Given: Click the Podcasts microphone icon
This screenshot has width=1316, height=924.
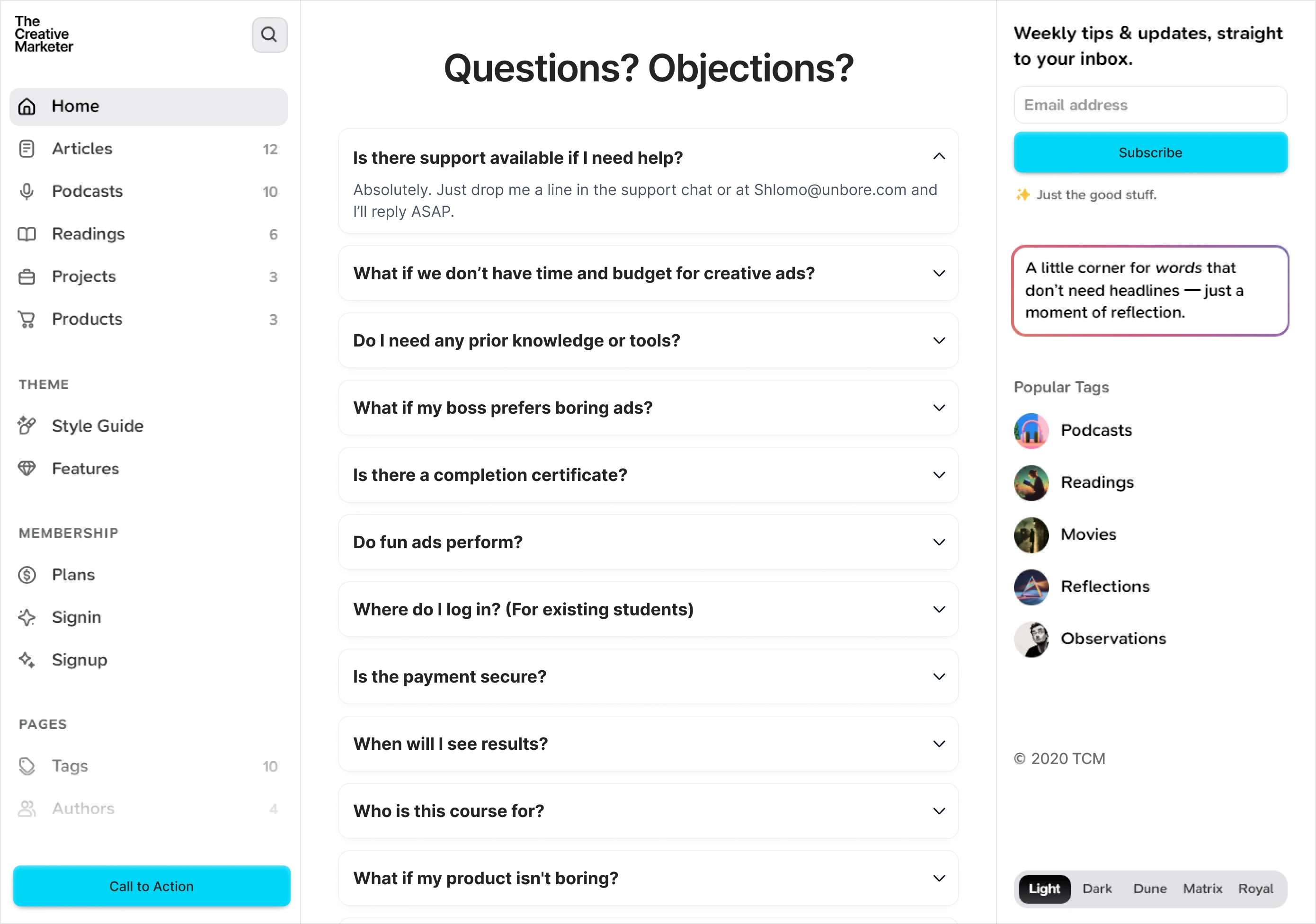Looking at the screenshot, I should (x=27, y=191).
